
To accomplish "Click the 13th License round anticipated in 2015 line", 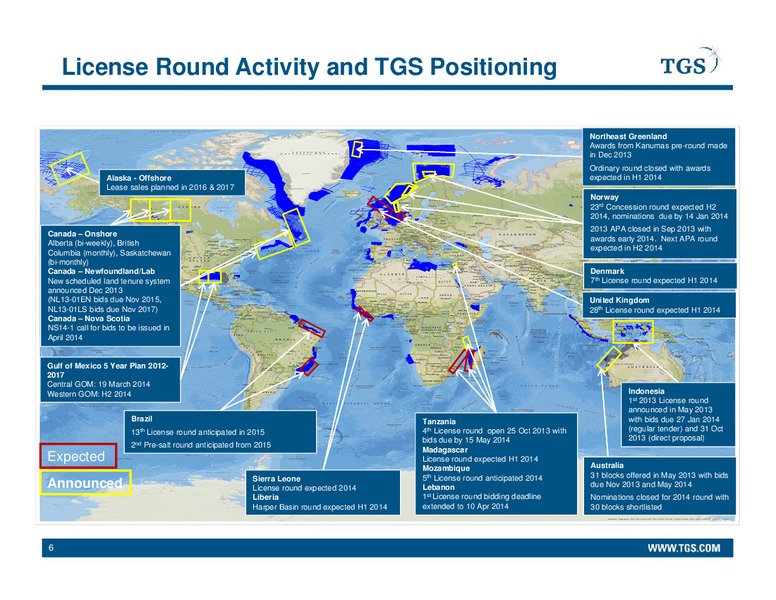I will [x=198, y=432].
